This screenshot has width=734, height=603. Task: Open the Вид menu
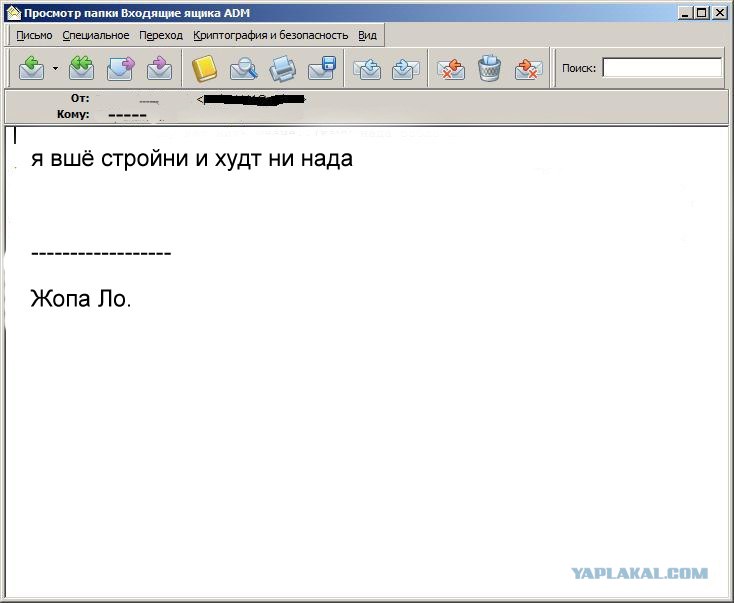coord(367,36)
